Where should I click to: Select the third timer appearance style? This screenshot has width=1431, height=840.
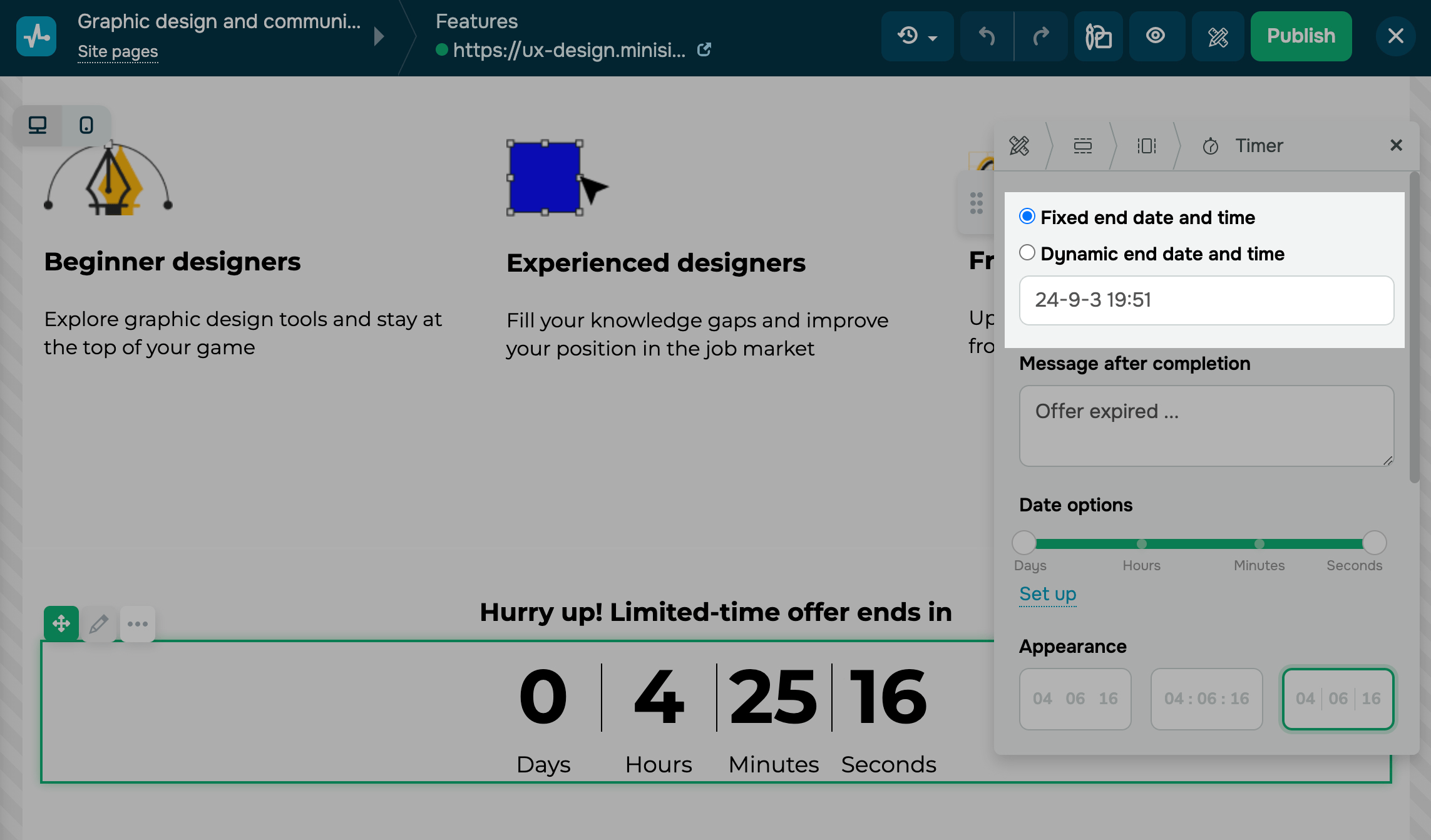[x=1337, y=698]
